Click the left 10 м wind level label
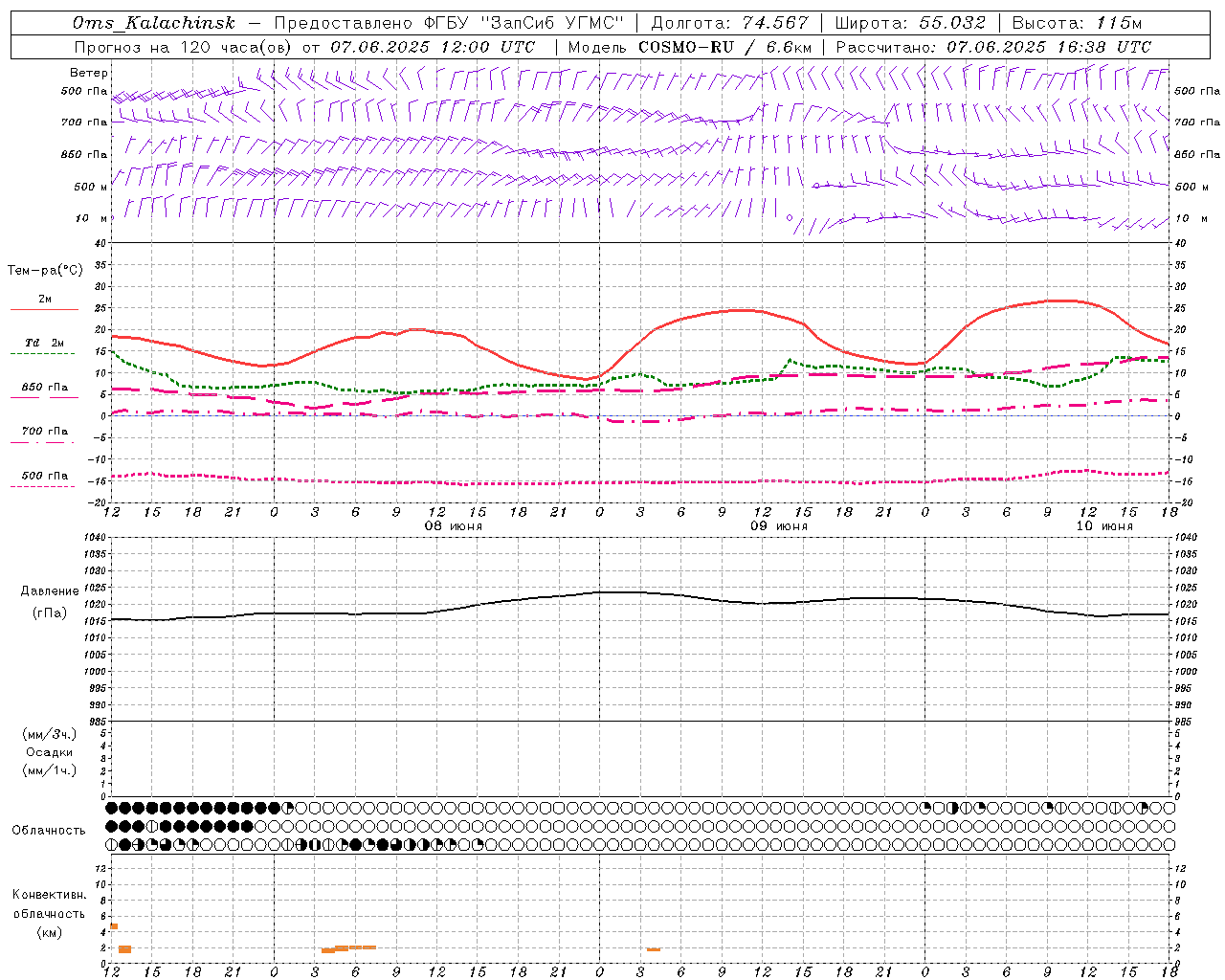 click(x=92, y=218)
